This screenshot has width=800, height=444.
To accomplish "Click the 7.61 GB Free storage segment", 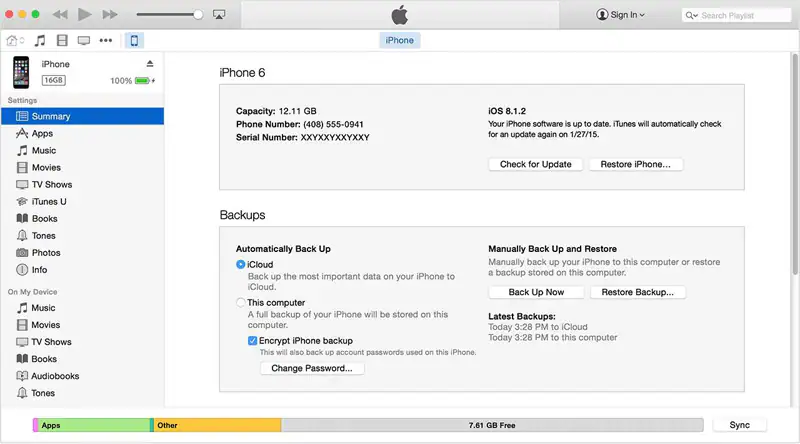I will 492,425.
